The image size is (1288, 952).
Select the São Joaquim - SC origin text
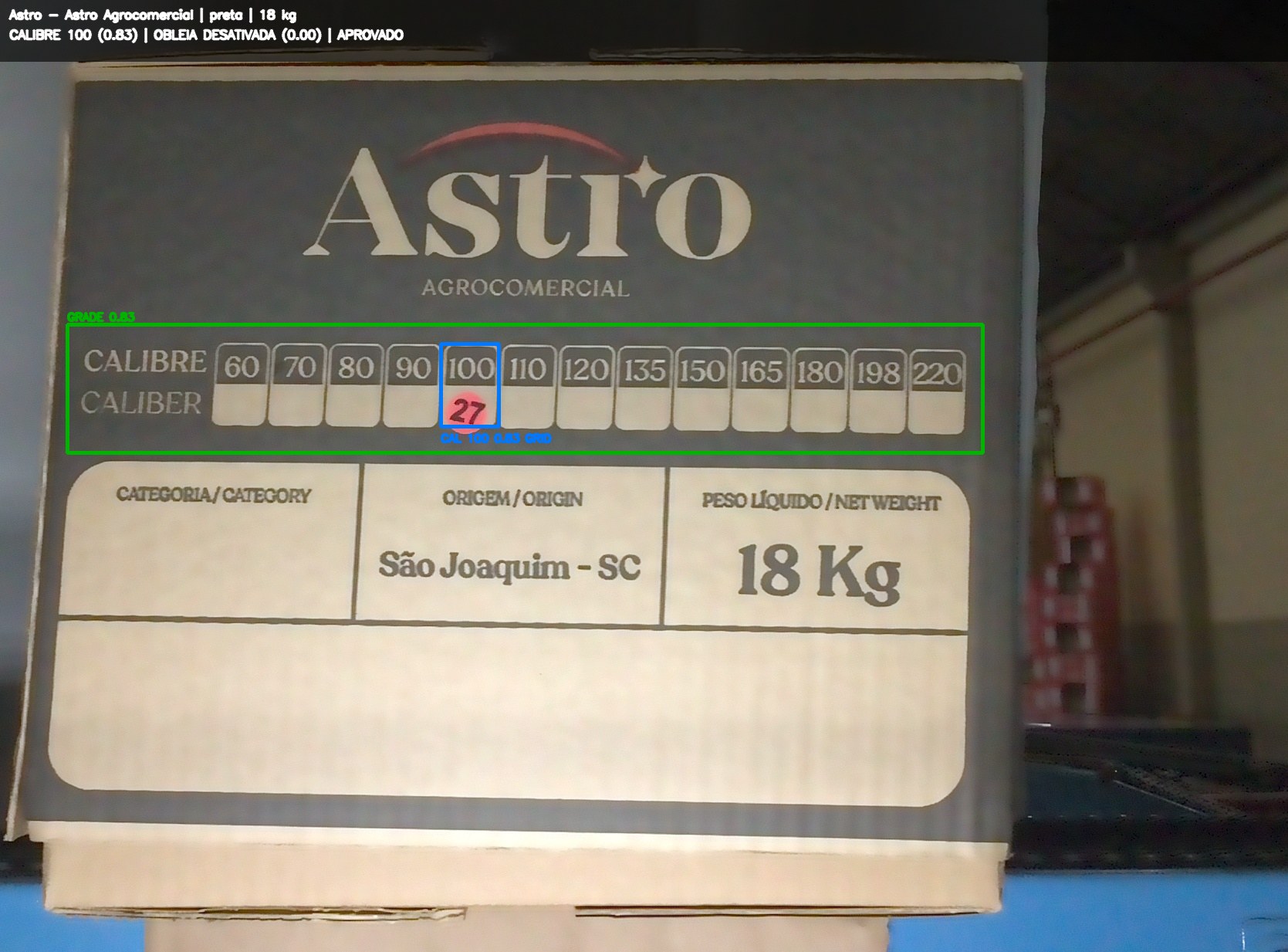pyautogui.click(x=509, y=567)
